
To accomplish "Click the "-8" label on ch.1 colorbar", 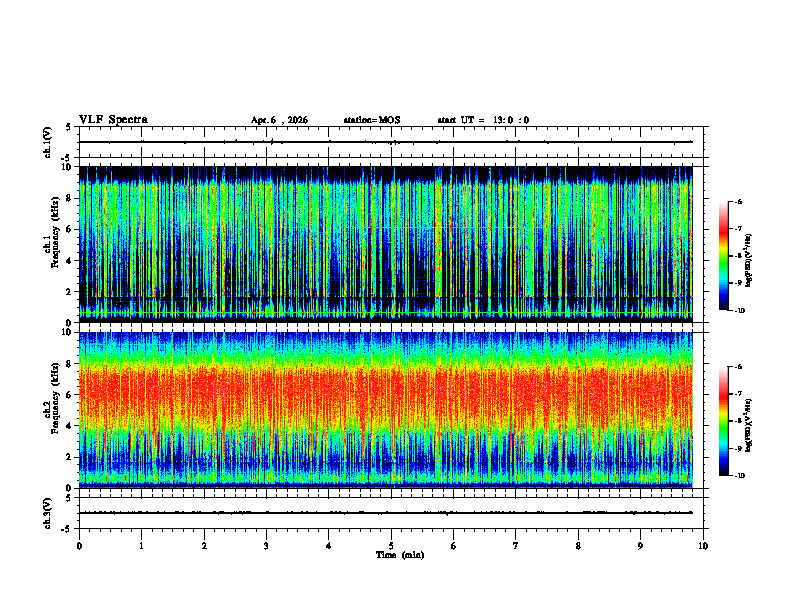I will point(737,256).
